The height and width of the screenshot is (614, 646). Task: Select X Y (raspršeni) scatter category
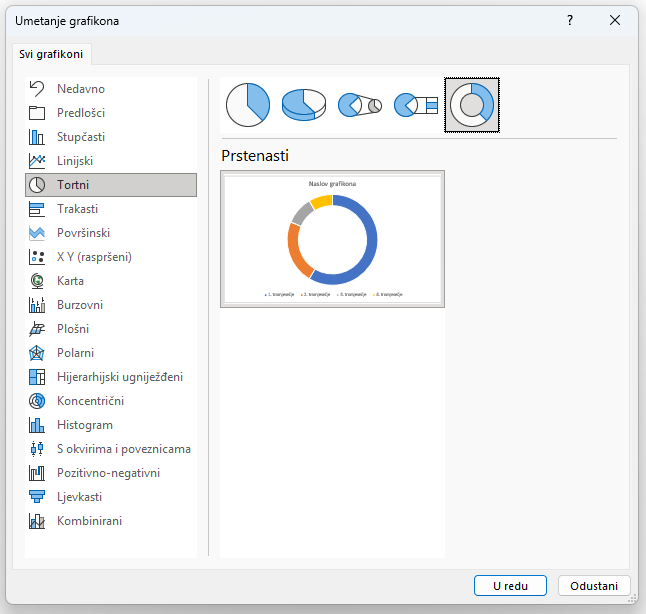[94, 257]
